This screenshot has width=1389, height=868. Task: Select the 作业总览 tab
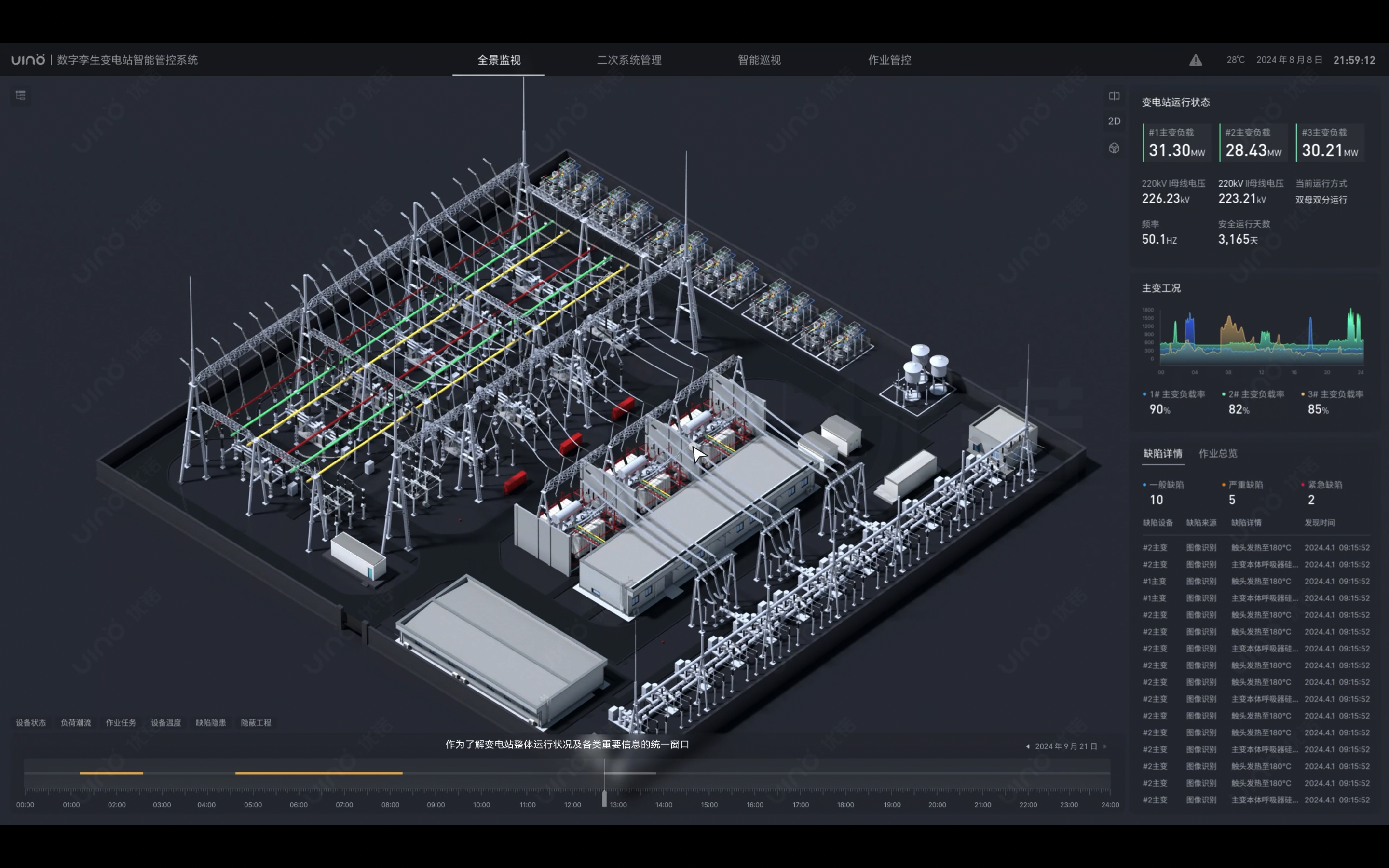(x=1218, y=453)
